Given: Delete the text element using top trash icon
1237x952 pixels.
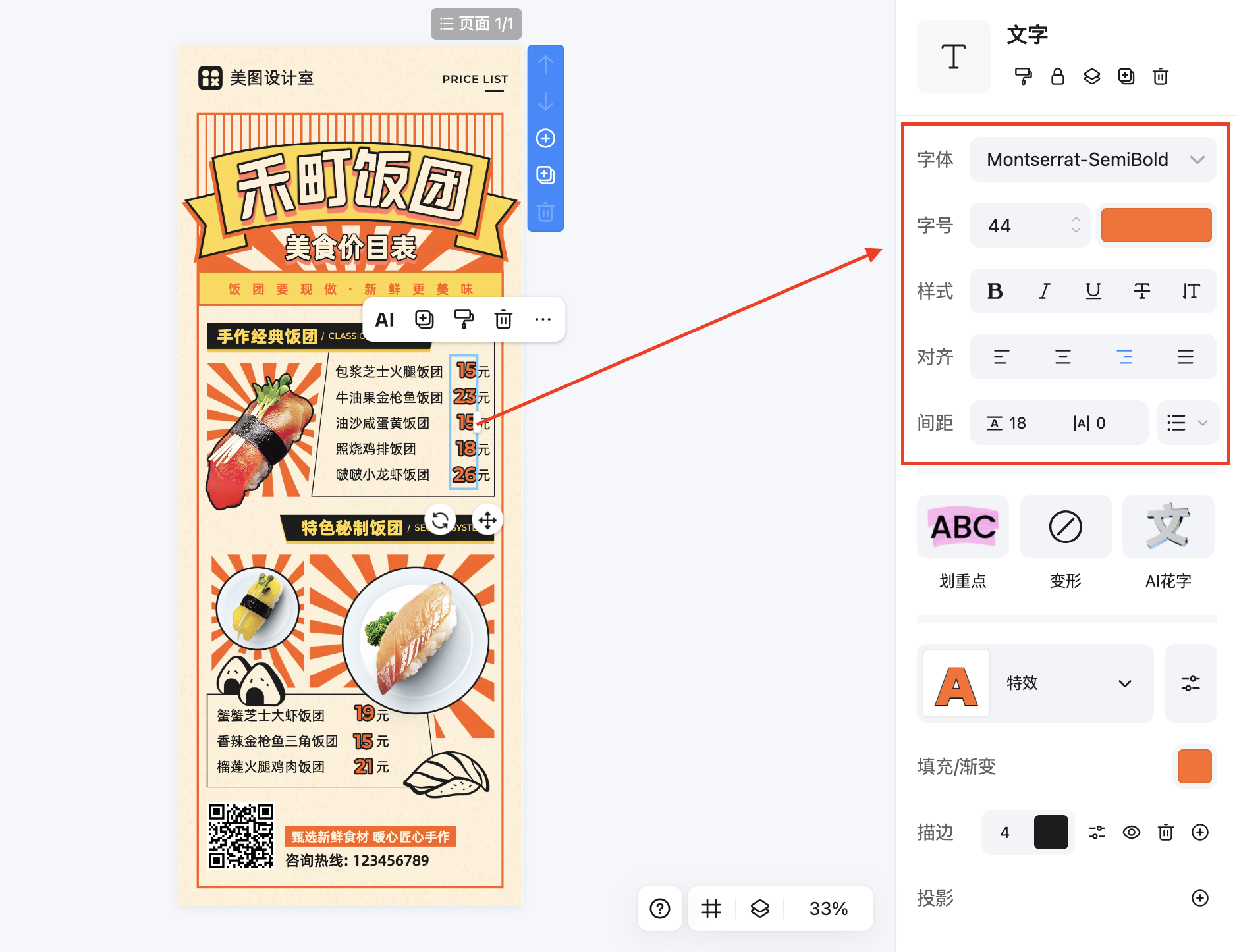Looking at the screenshot, I should pyautogui.click(x=1161, y=77).
